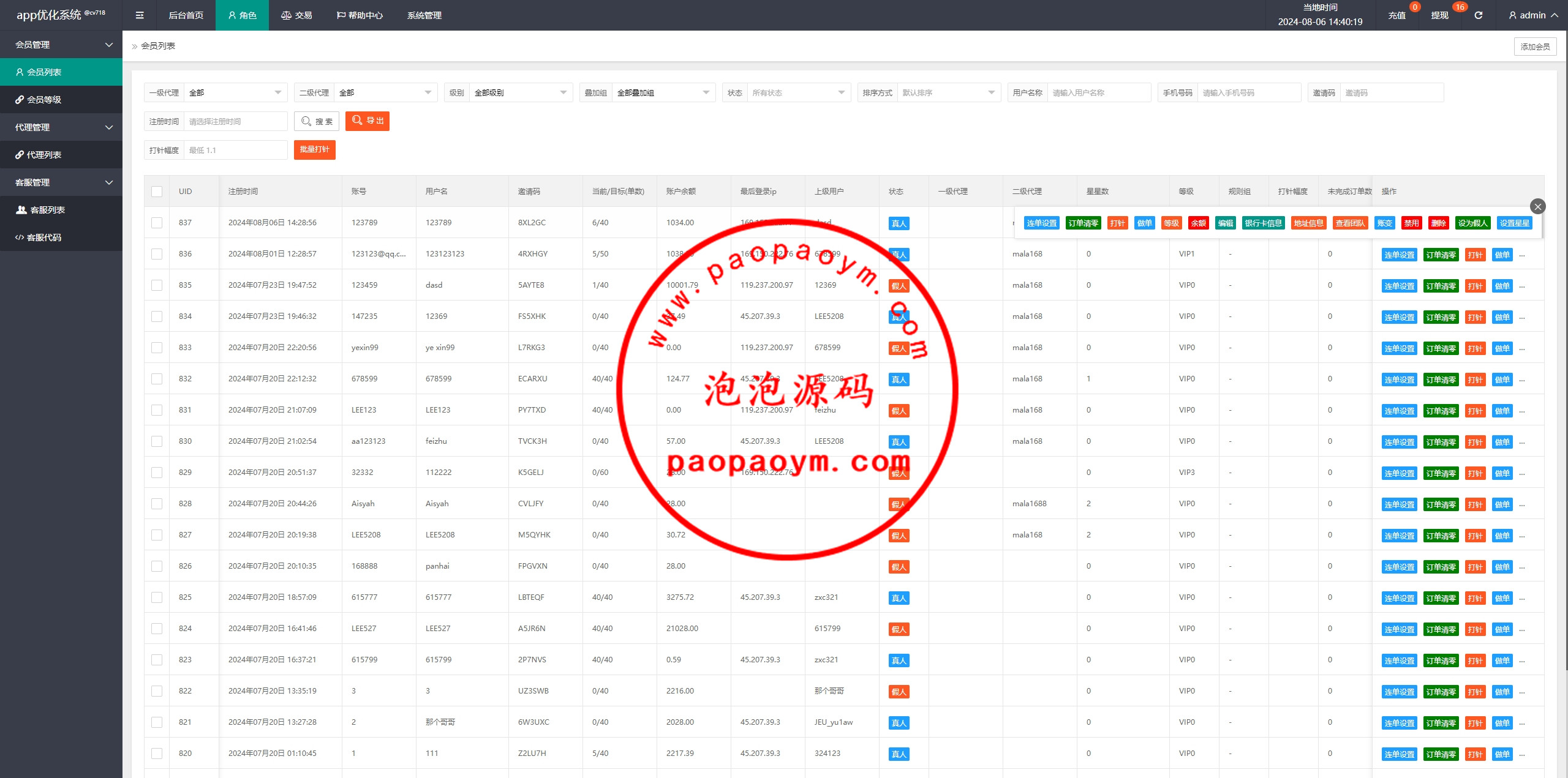Click the 添加会员 button
The height and width of the screenshot is (778, 1568).
1535,47
